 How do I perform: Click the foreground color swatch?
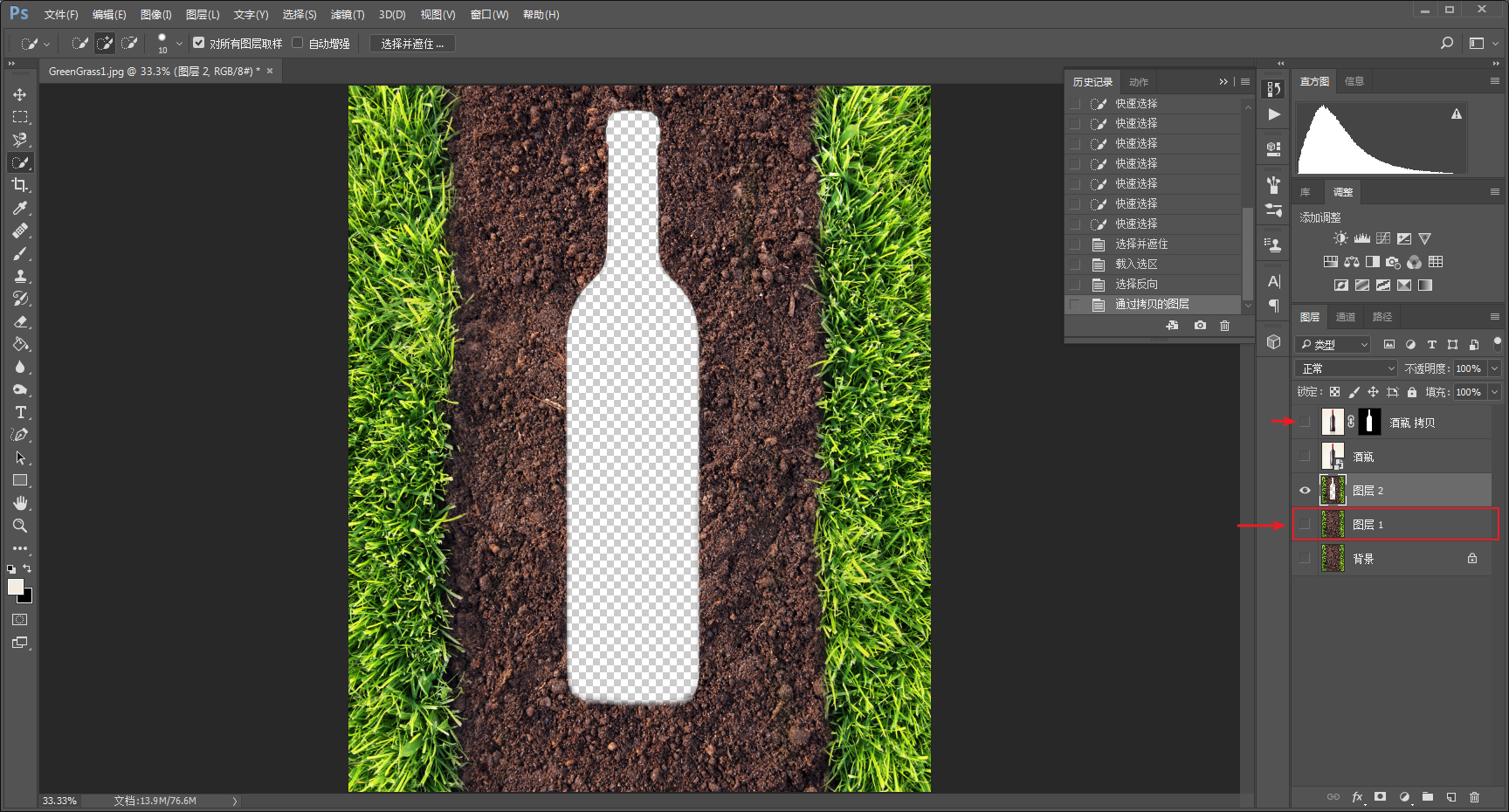tap(15, 586)
